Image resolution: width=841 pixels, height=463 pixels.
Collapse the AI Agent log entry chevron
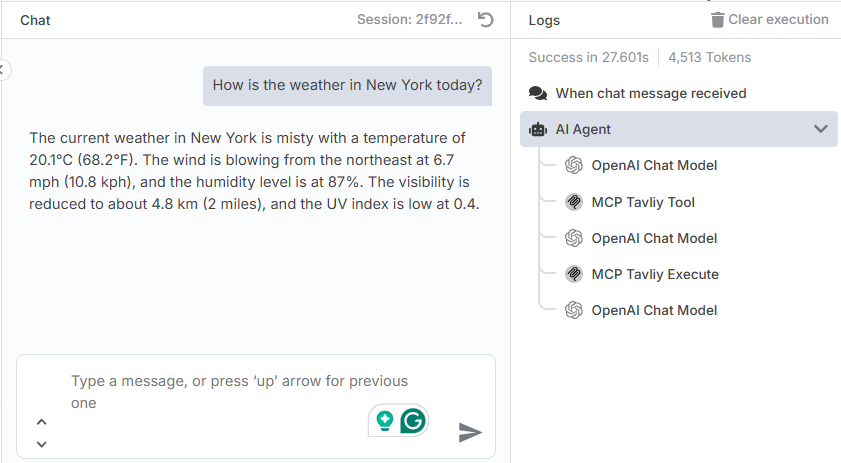[x=821, y=129]
